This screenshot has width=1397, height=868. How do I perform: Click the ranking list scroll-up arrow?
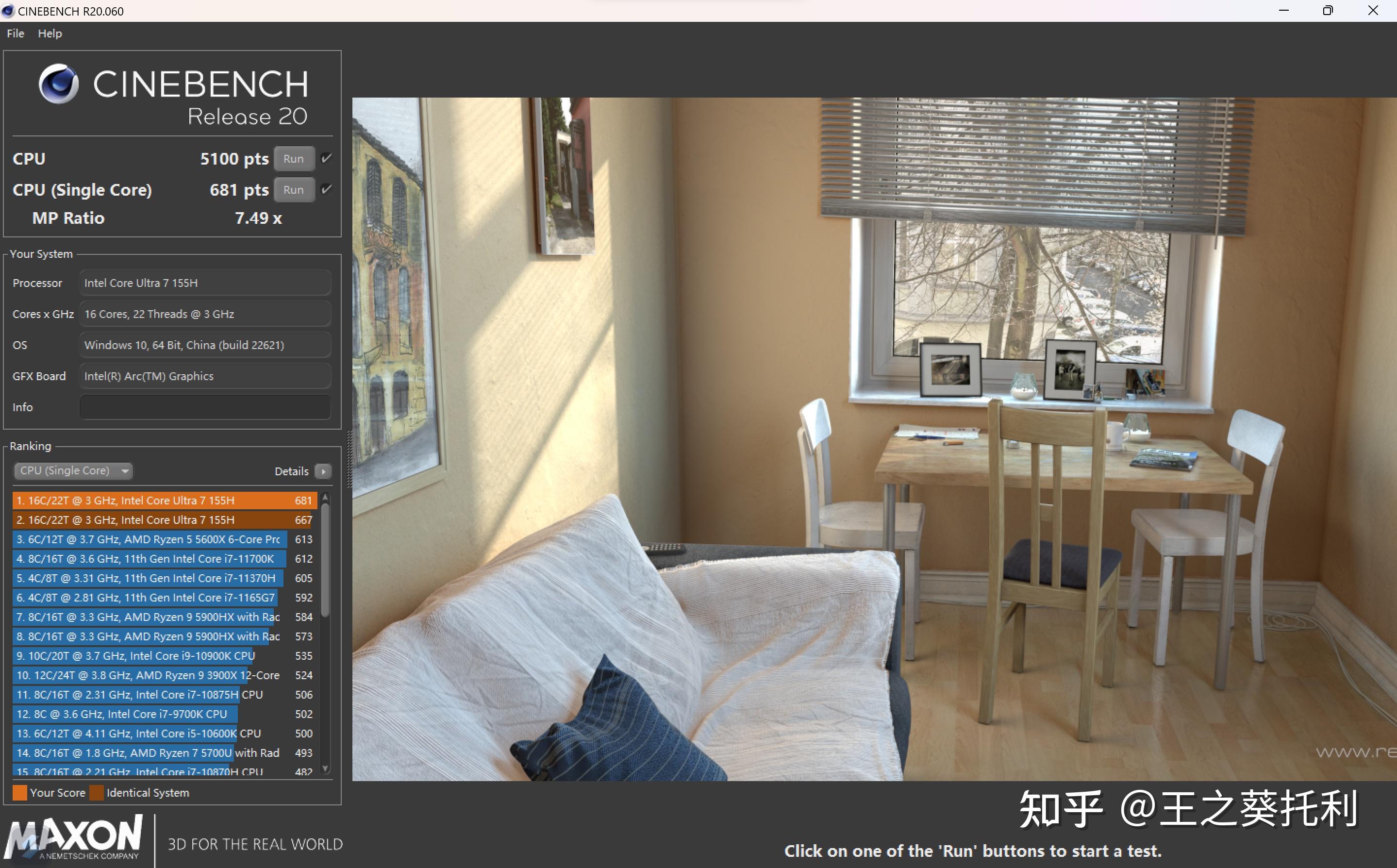point(325,497)
